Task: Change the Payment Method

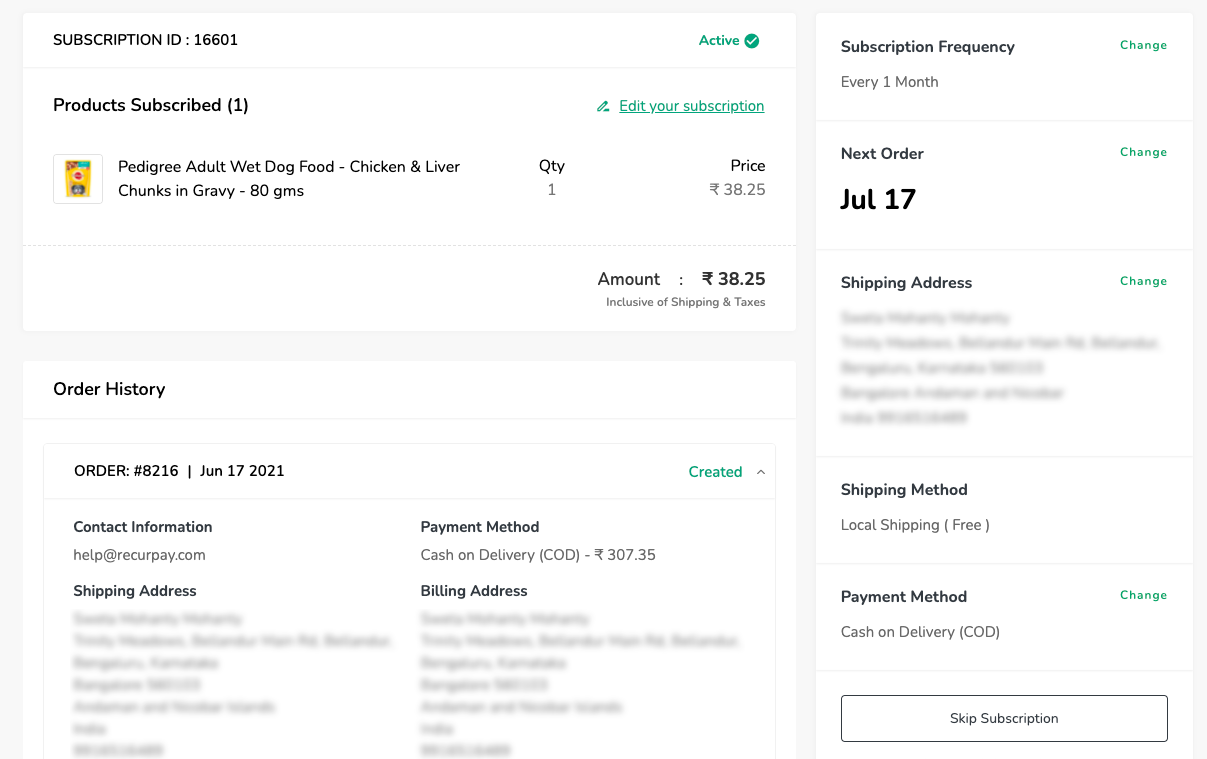Action: pyautogui.click(x=1143, y=595)
